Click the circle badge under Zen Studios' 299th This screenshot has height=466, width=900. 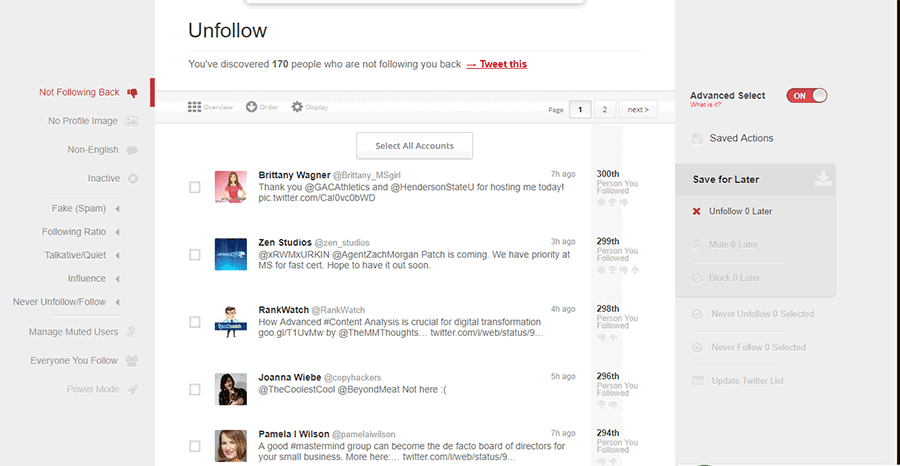click(x=602, y=270)
